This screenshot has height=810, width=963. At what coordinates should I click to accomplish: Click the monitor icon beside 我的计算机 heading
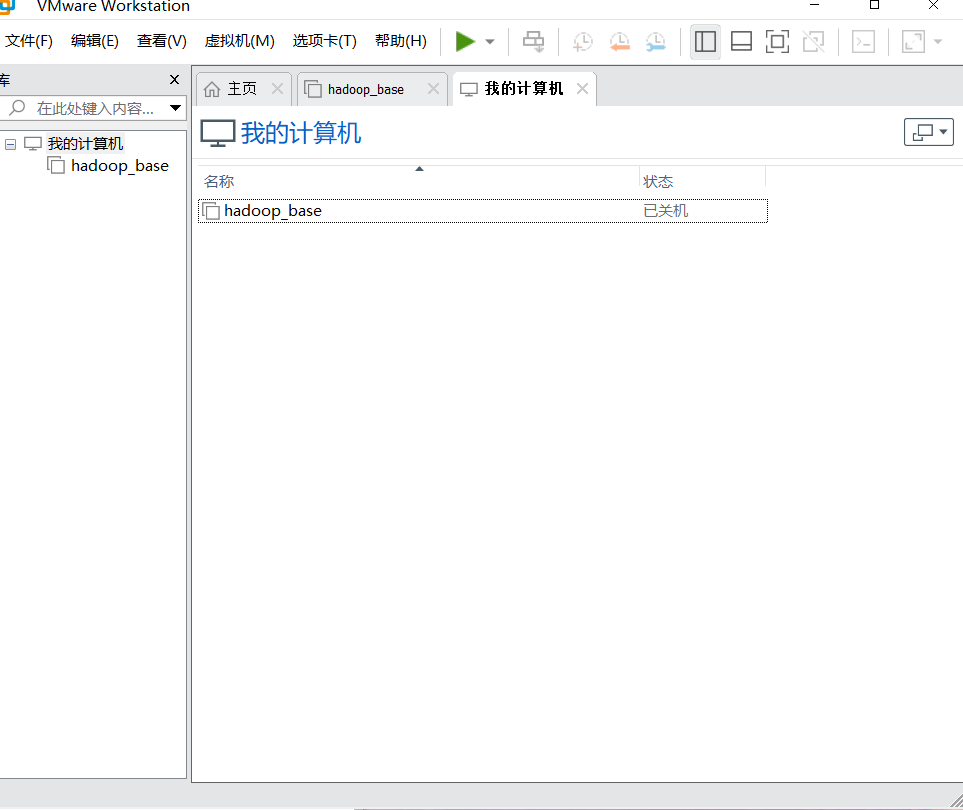click(x=218, y=133)
